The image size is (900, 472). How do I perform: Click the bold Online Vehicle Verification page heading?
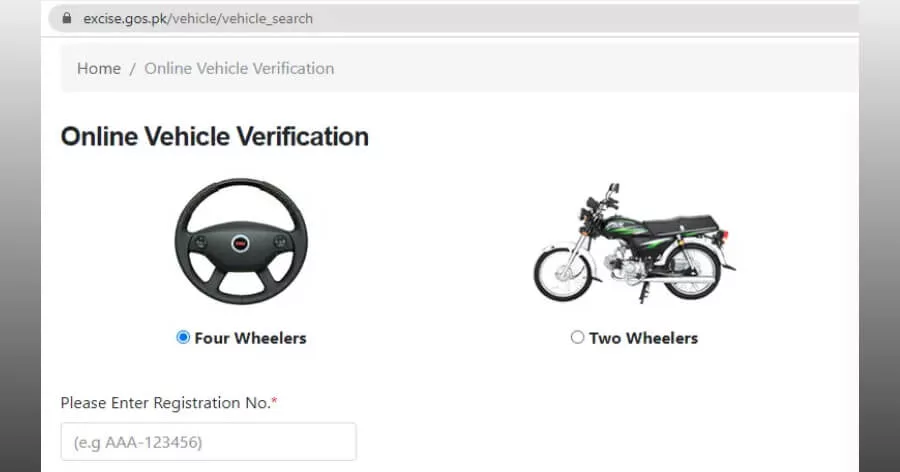215,137
